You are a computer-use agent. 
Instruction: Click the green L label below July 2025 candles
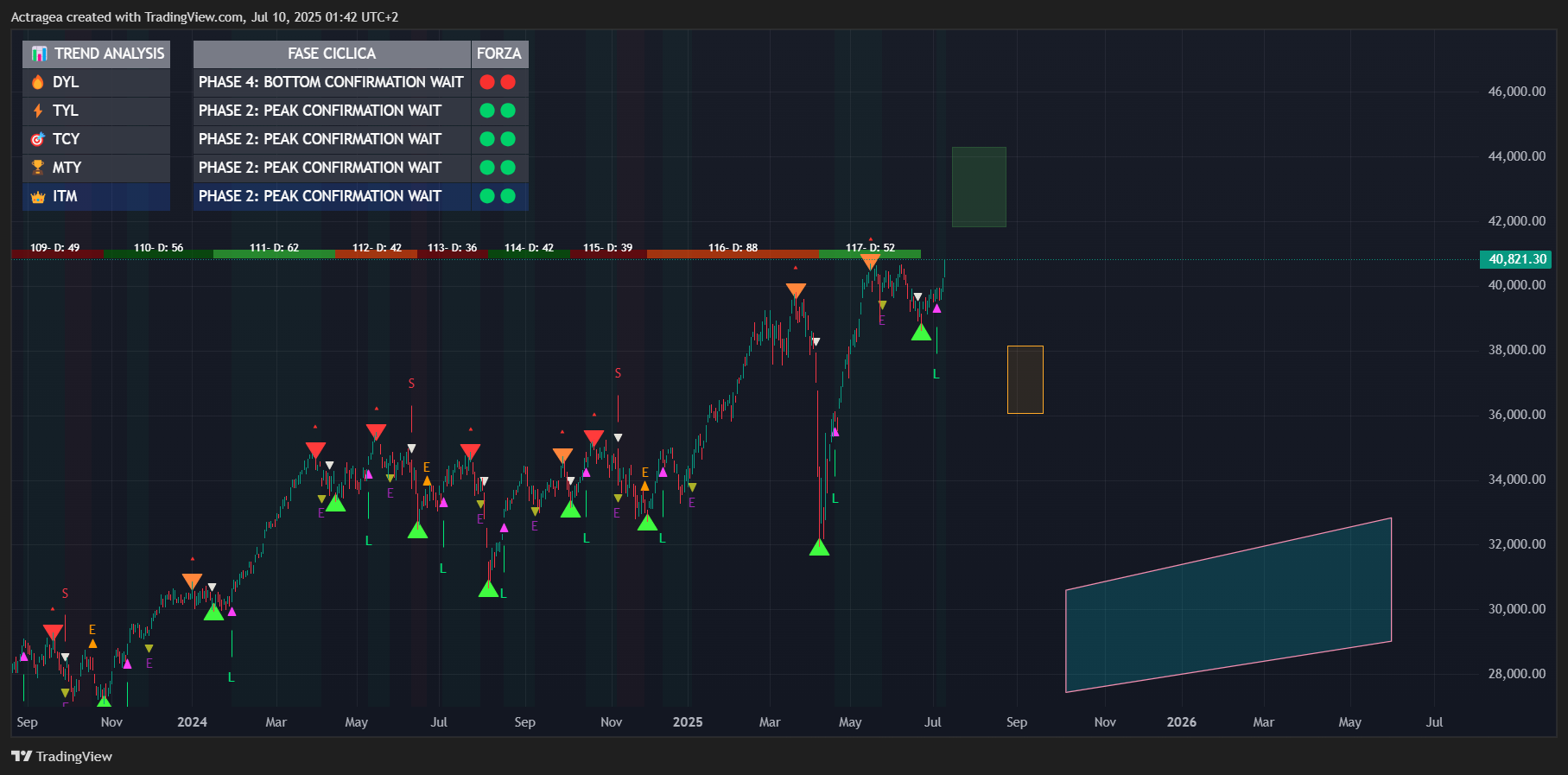(936, 374)
